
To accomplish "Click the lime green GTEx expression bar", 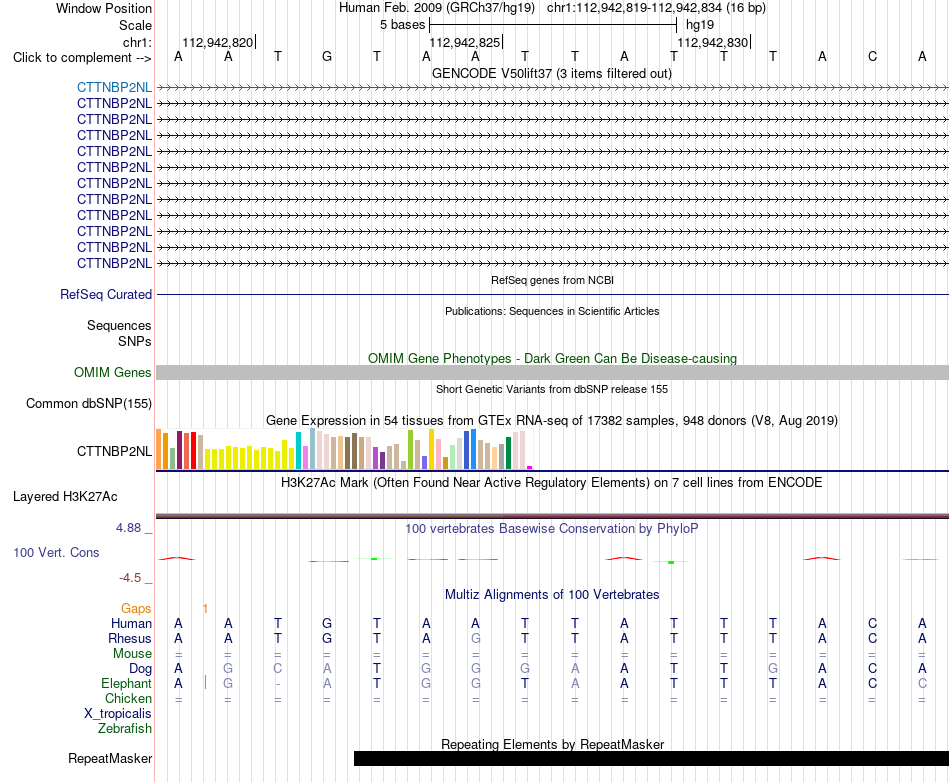I will (410, 450).
